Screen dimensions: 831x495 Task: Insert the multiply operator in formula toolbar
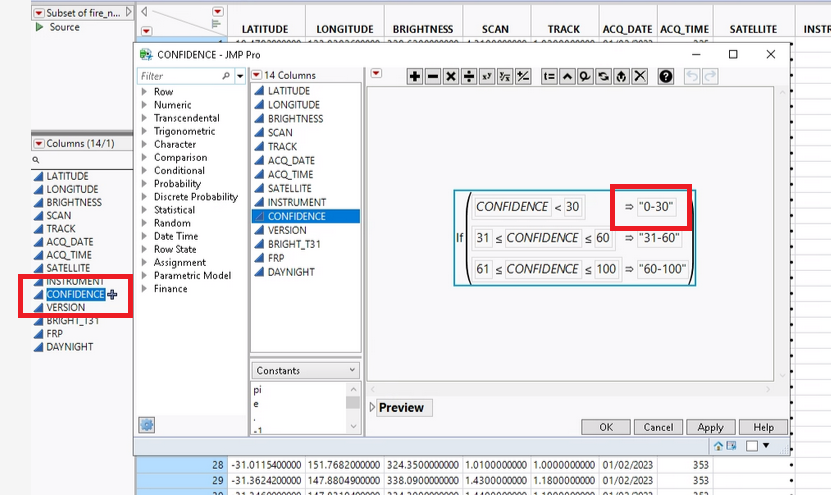(x=450, y=76)
